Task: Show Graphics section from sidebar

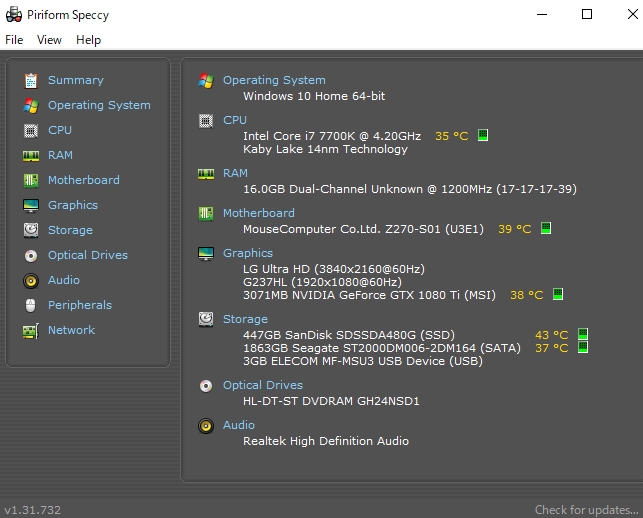Action: [x=73, y=205]
